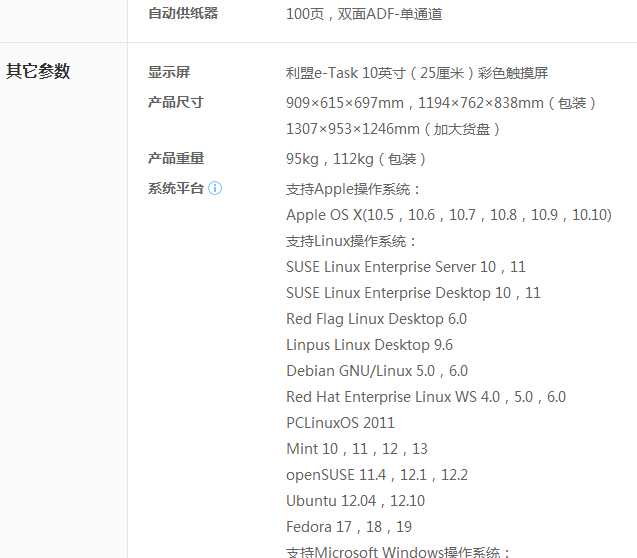This screenshot has height=558, width=637.
Task: Click the Mint 10，11，12，13 line
Action: click(357, 449)
